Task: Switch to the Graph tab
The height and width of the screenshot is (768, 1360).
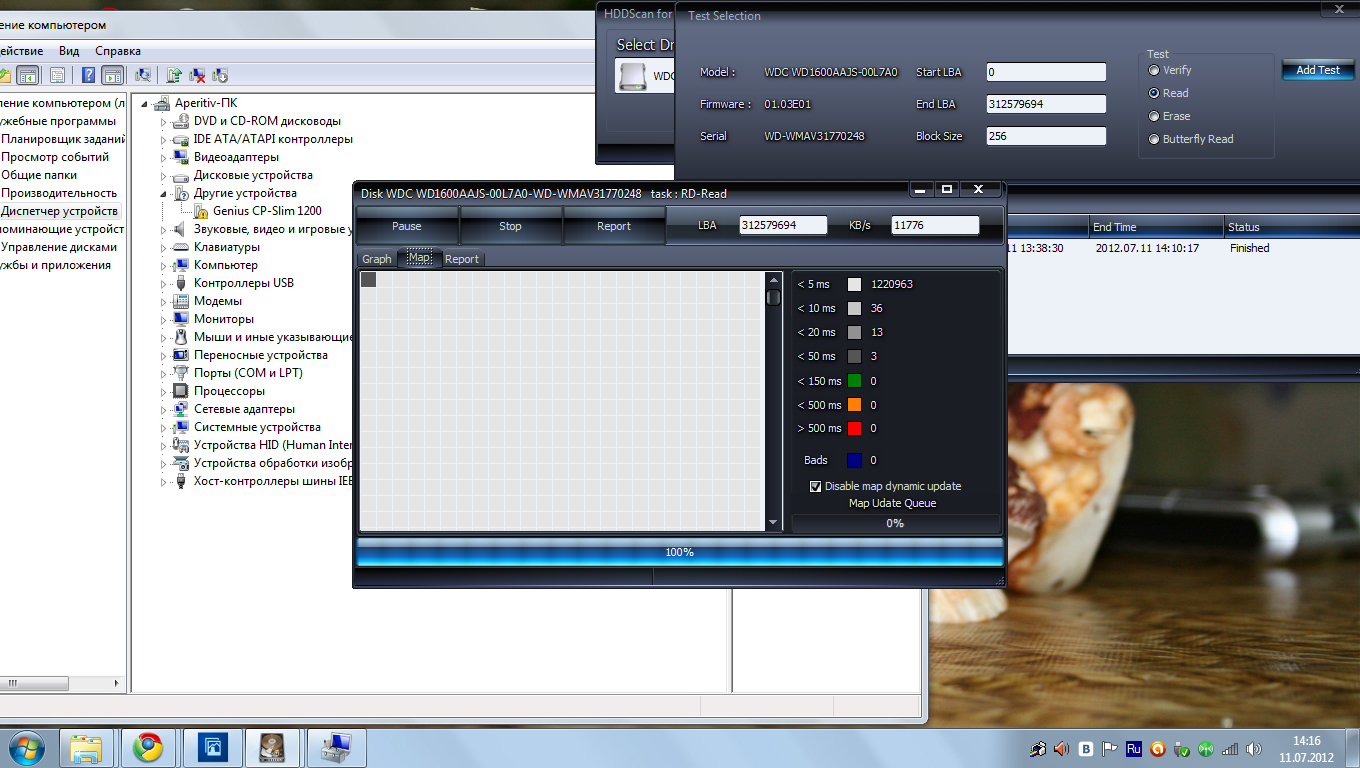Action: (377, 259)
